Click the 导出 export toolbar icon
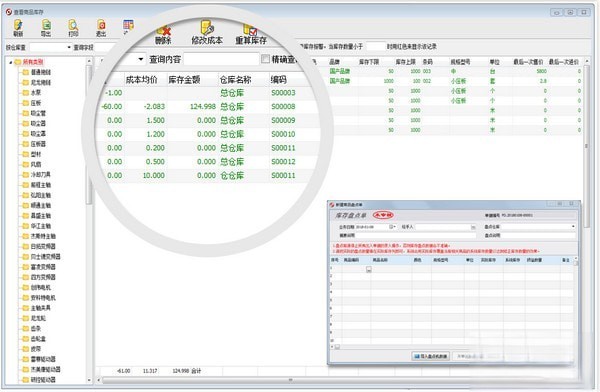The width and height of the screenshot is (600, 392). (46, 25)
